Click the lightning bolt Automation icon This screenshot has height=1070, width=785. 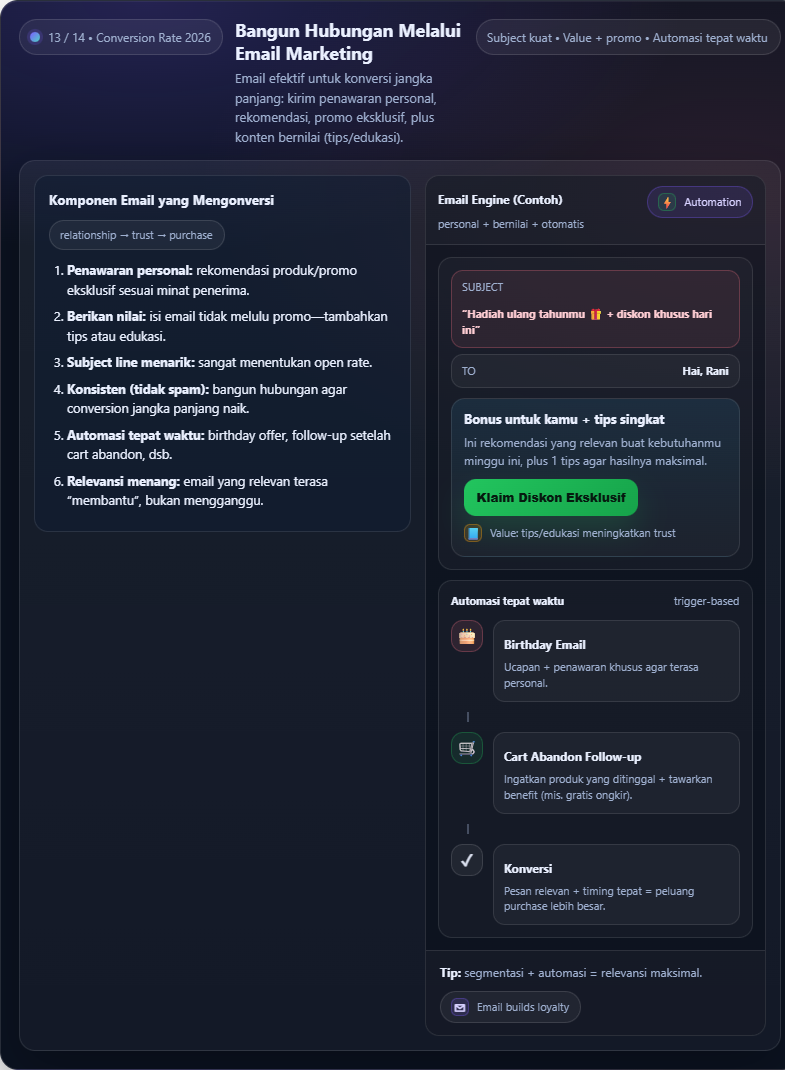tap(667, 202)
